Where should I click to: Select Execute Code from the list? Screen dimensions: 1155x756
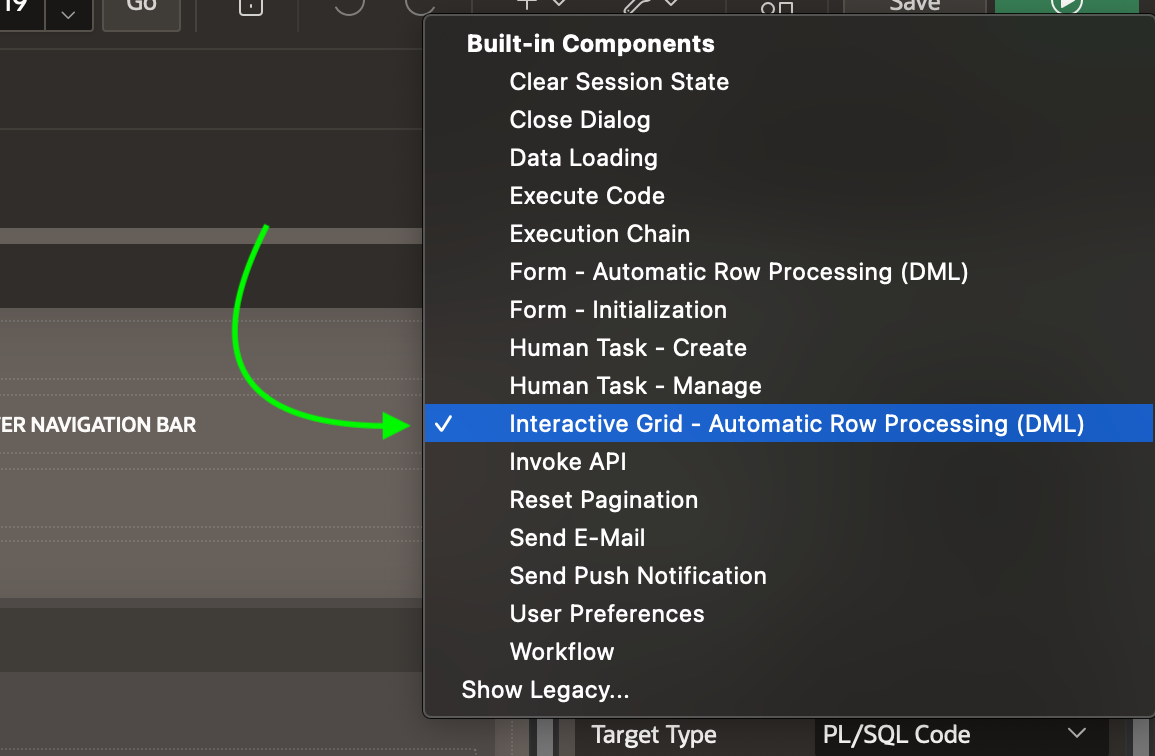[x=587, y=195]
